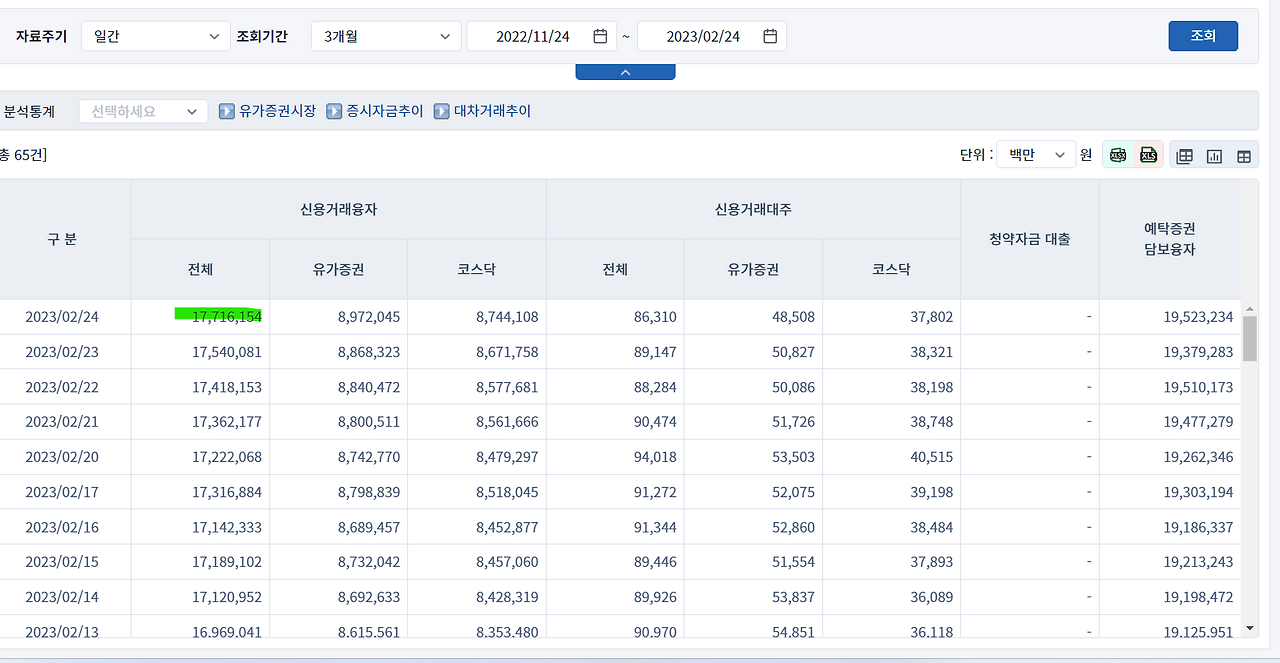The image size is (1280, 663).
Task: Click the XLS export icon
Action: point(1148,155)
